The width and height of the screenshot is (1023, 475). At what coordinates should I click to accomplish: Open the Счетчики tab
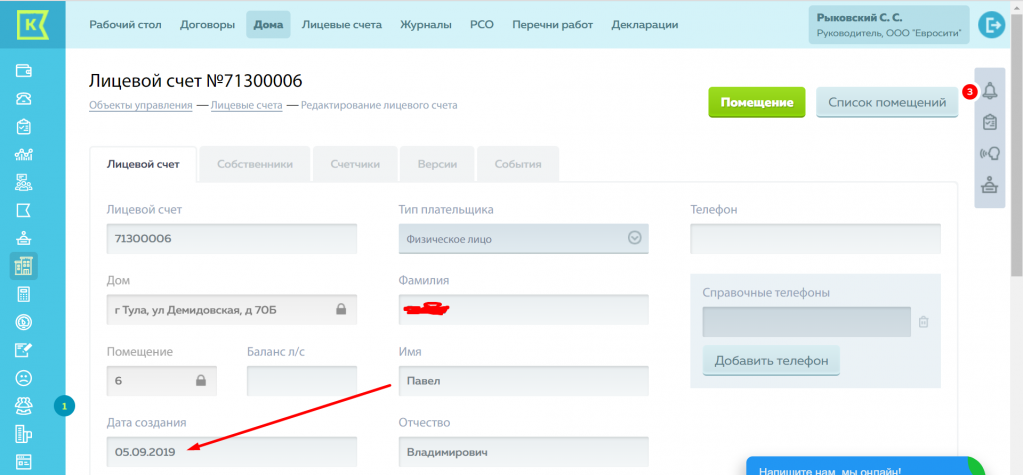pos(355,164)
